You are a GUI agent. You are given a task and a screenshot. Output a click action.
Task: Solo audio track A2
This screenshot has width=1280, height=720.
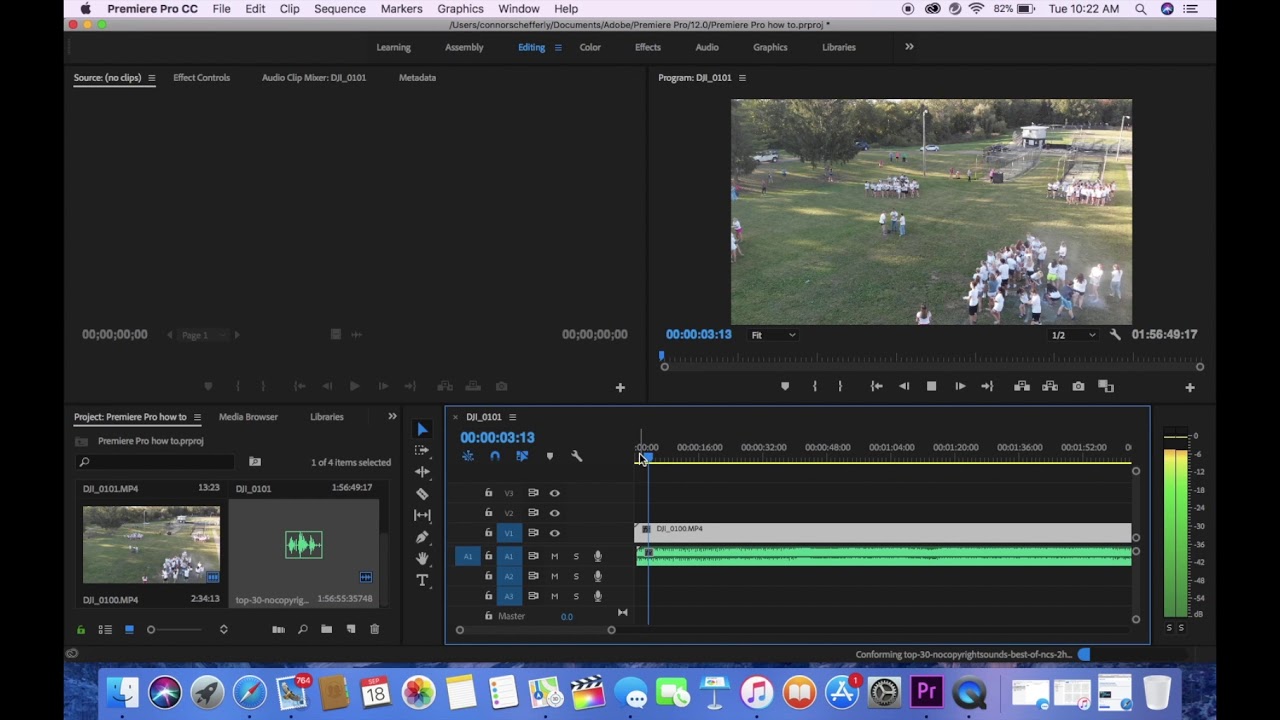click(x=576, y=576)
